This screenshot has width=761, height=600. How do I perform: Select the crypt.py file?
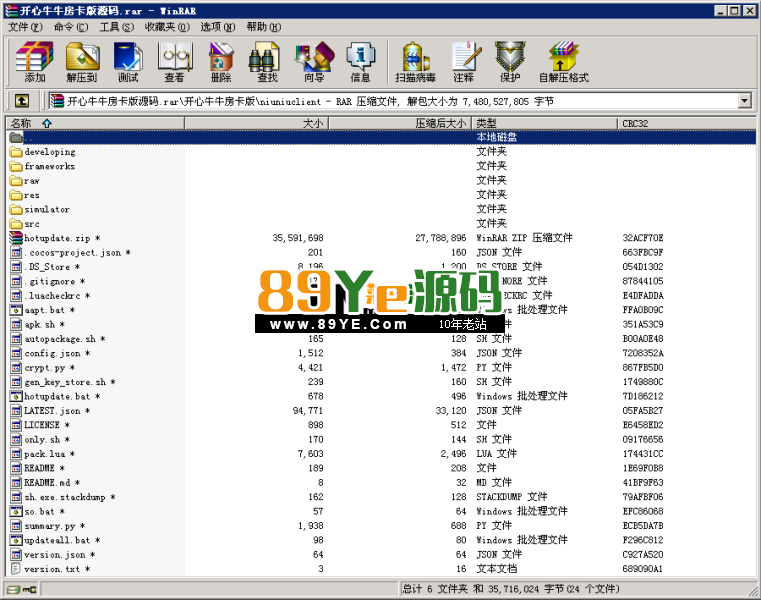pos(42,368)
